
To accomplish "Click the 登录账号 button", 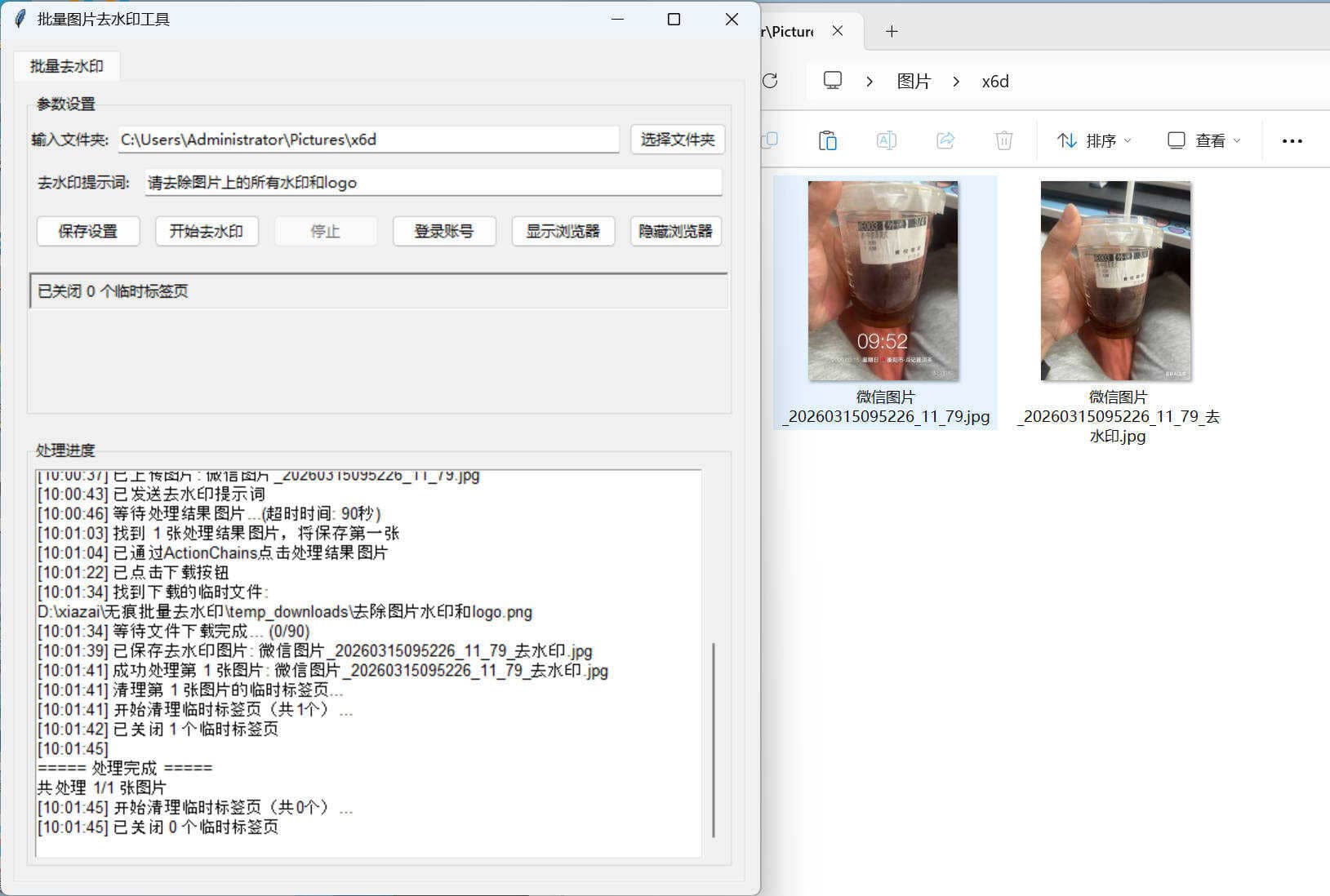I will 444,231.
